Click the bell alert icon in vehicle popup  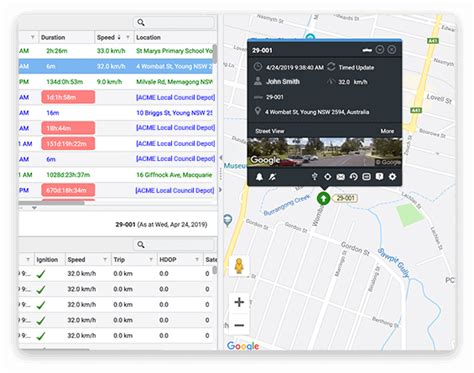coord(259,177)
